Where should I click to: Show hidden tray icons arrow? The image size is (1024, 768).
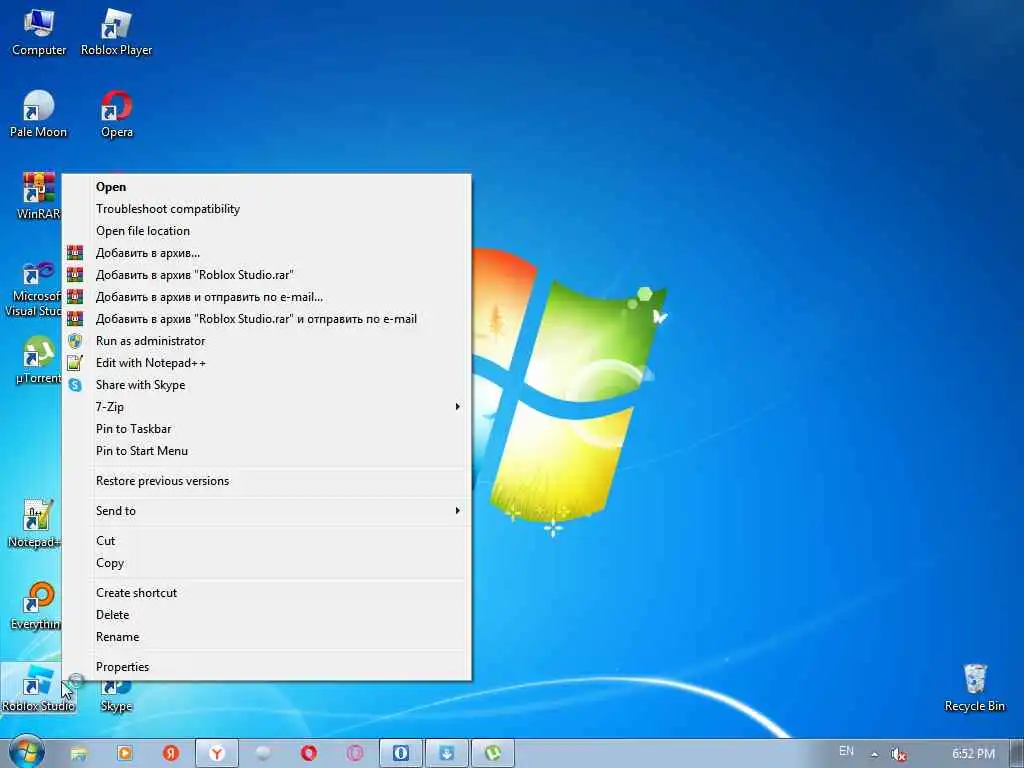point(874,754)
